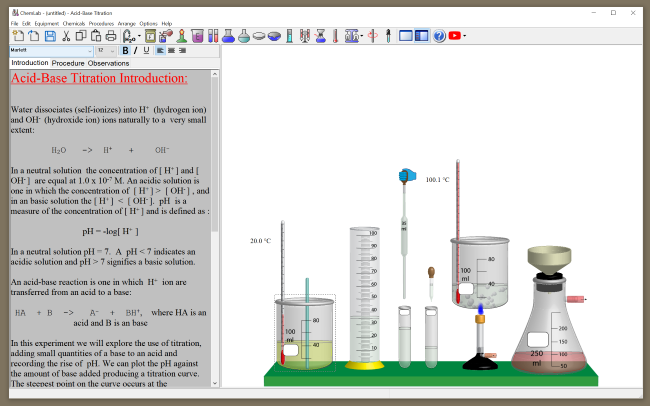Toggle Underline text formatting
650x406 pixels.
coord(146,50)
